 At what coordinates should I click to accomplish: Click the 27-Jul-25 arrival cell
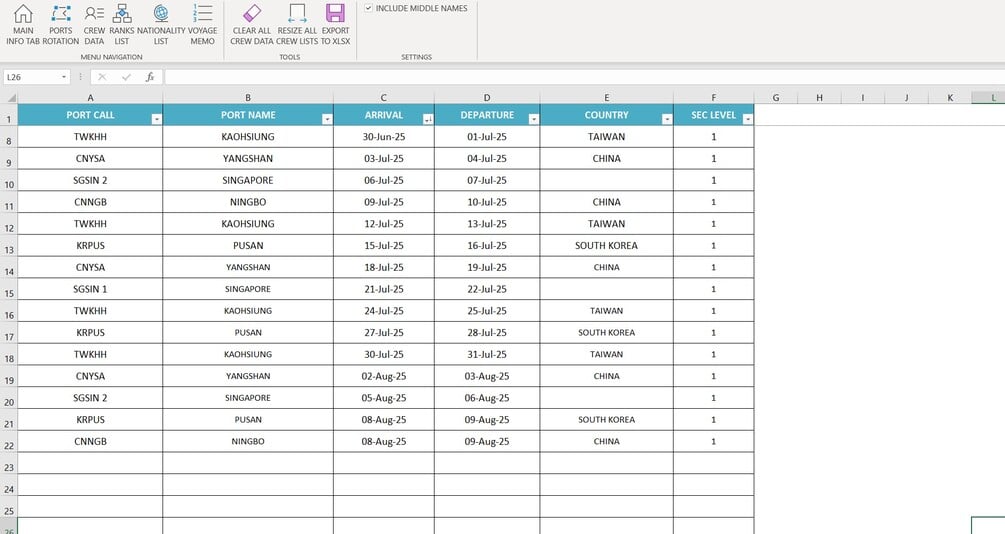point(384,333)
